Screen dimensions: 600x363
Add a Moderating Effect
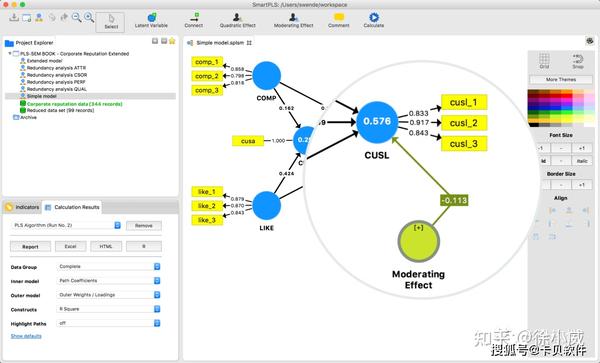[293, 20]
